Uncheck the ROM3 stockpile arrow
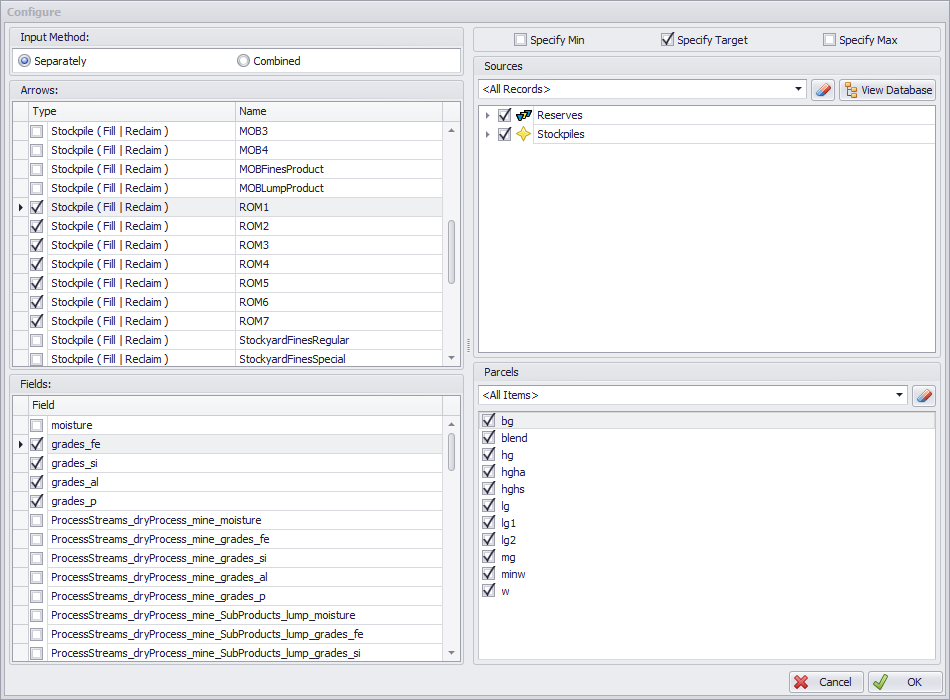 (37, 245)
